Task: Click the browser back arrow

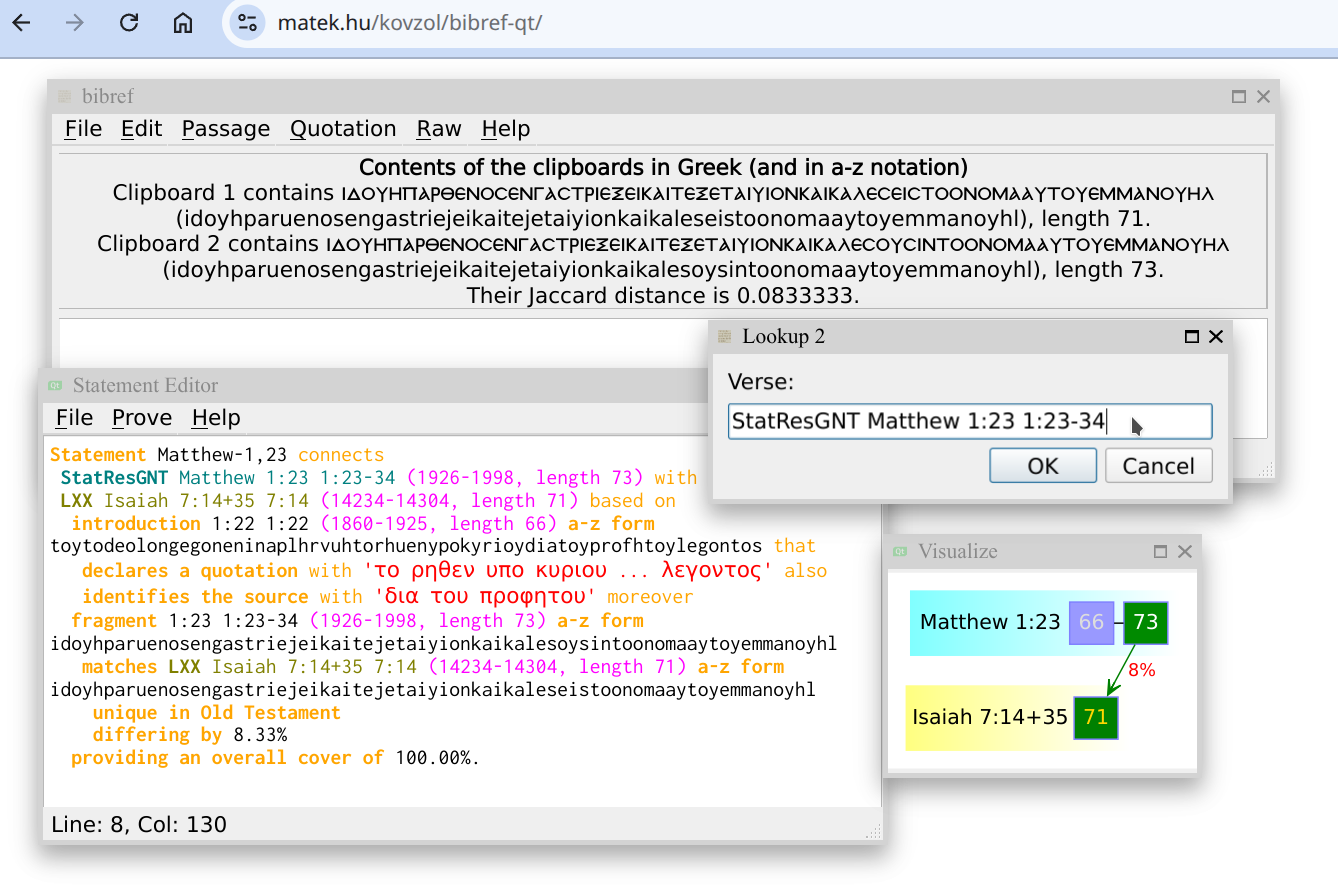Action: tap(21, 23)
